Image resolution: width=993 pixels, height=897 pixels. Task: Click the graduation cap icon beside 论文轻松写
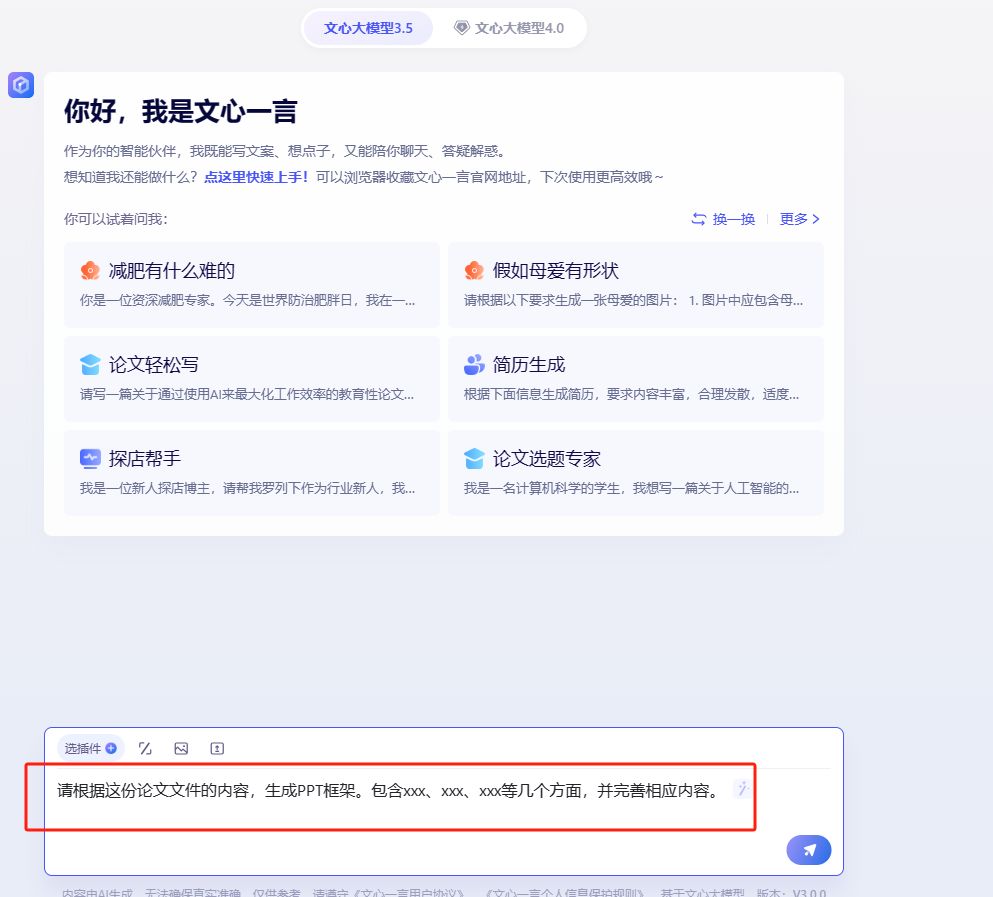click(90, 364)
